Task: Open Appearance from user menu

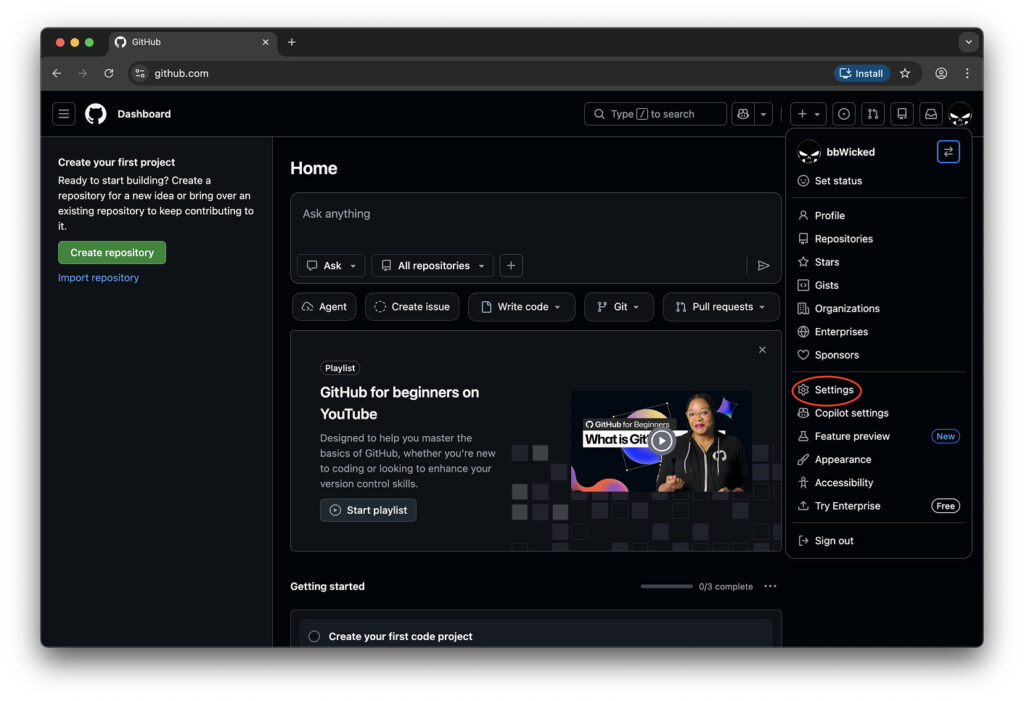Action: (x=878, y=460)
